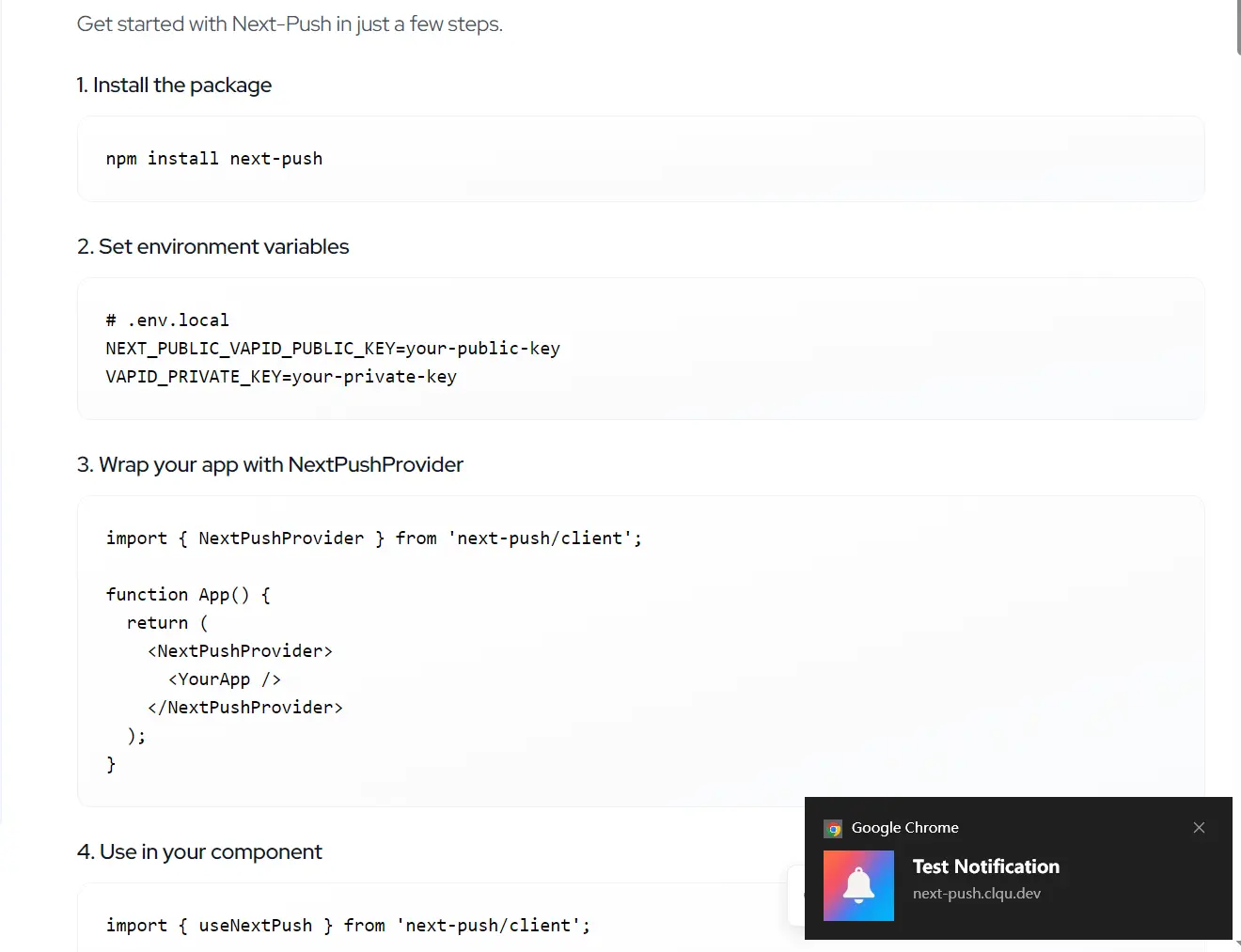Dismiss the Test Notification popup
This screenshot has width=1241, height=952.
click(1199, 828)
